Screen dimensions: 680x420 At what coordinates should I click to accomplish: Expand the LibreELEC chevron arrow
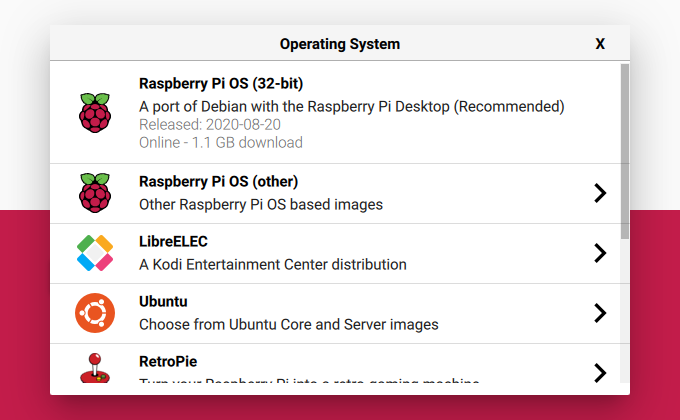[600, 253]
